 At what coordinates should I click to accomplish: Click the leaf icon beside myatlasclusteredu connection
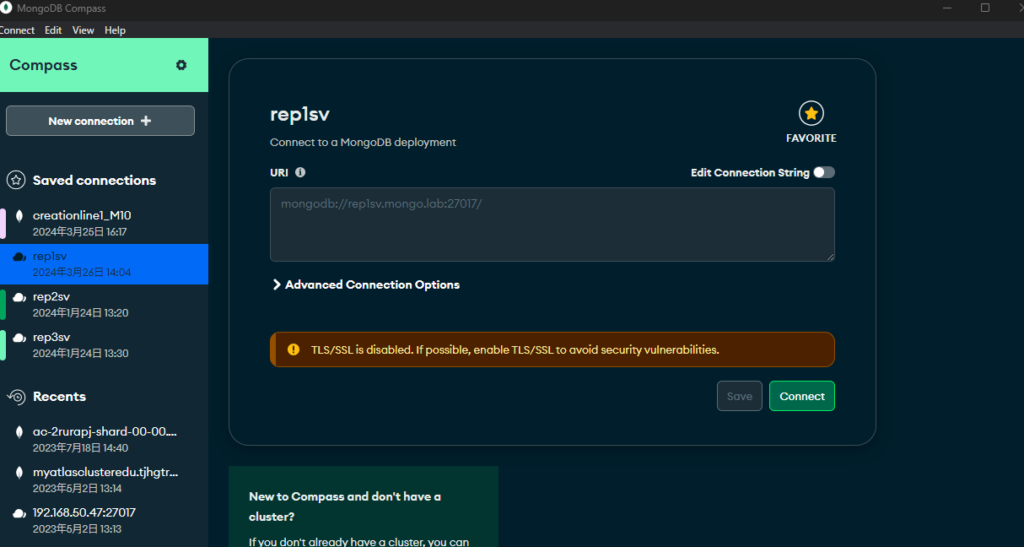click(x=20, y=472)
